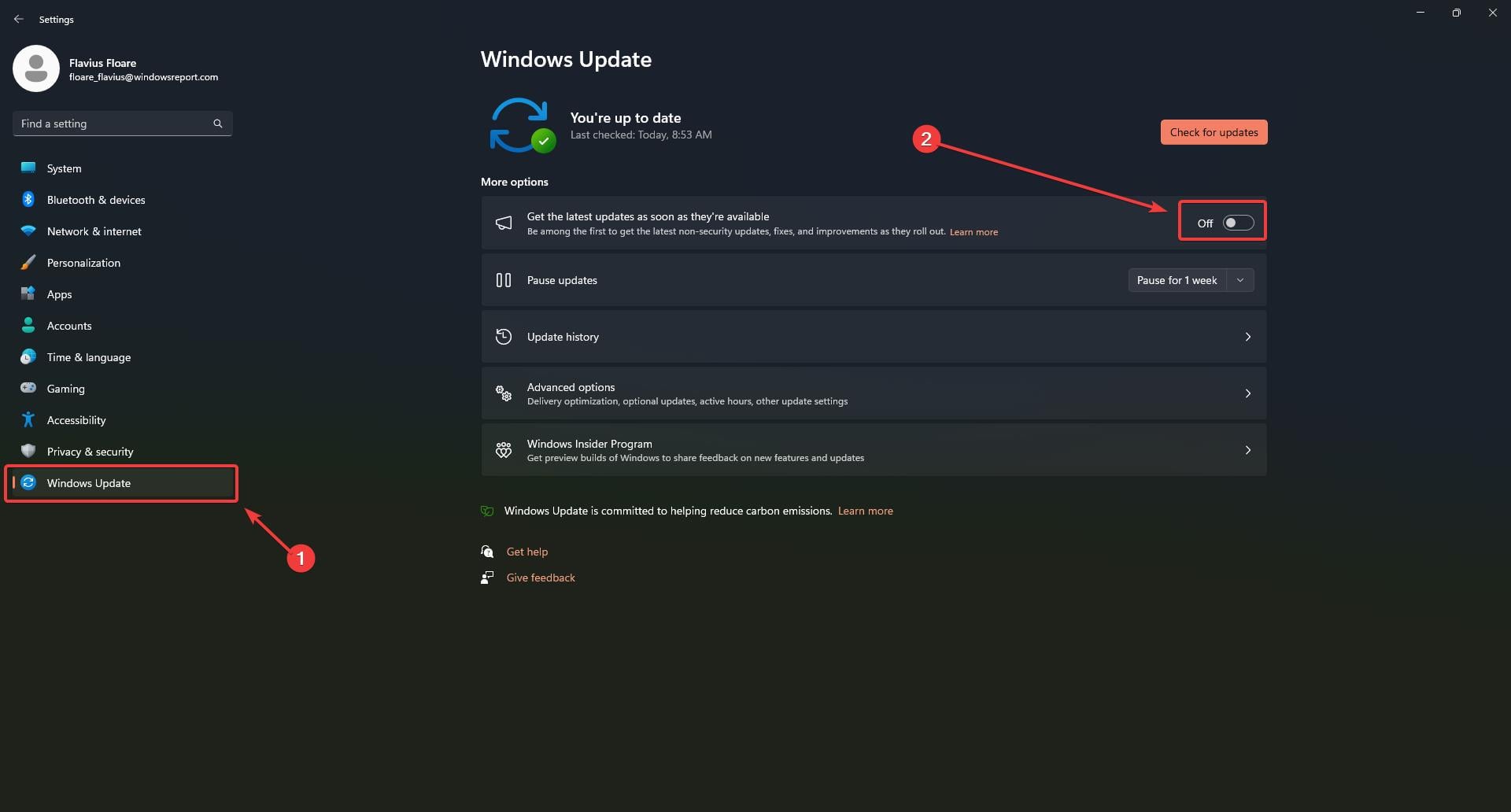1511x812 pixels.
Task: Select the Bluetooth & devices icon
Action: tap(28, 199)
